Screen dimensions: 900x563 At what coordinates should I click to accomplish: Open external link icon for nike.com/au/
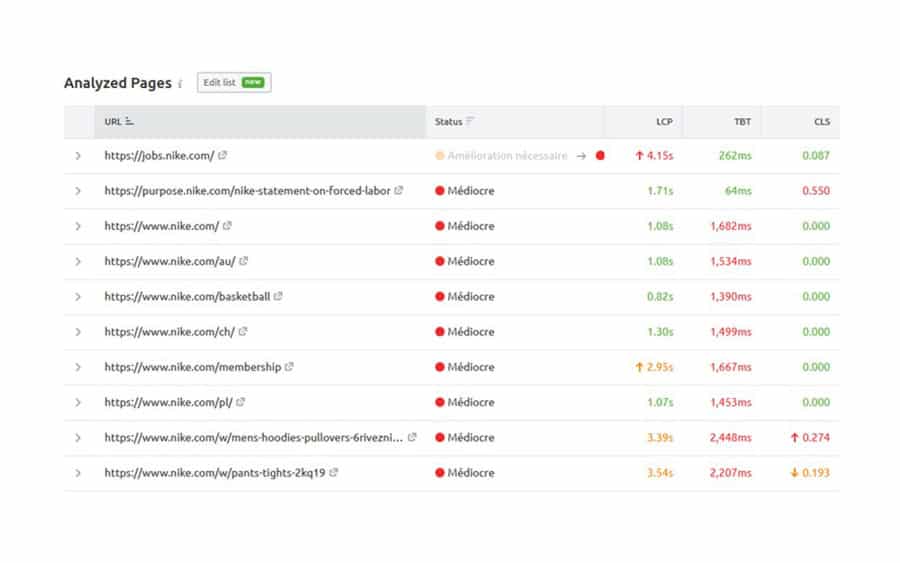(x=244, y=261)
